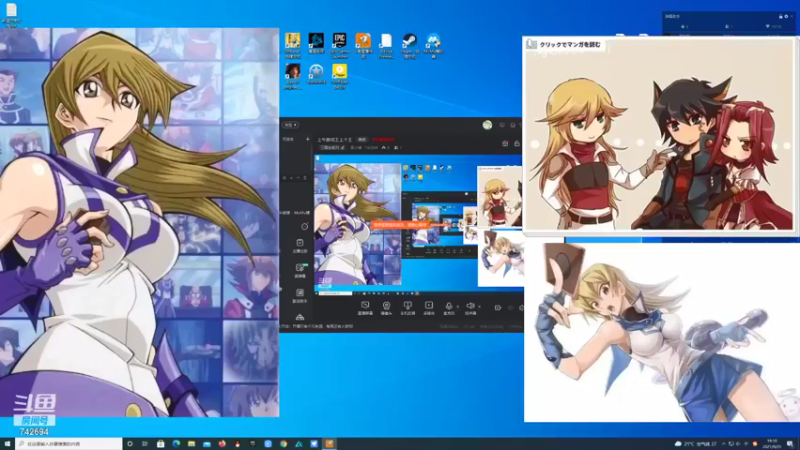Open the dark triangle-logo desktop shortcut
800x450 pixels.
pos(316,43)
